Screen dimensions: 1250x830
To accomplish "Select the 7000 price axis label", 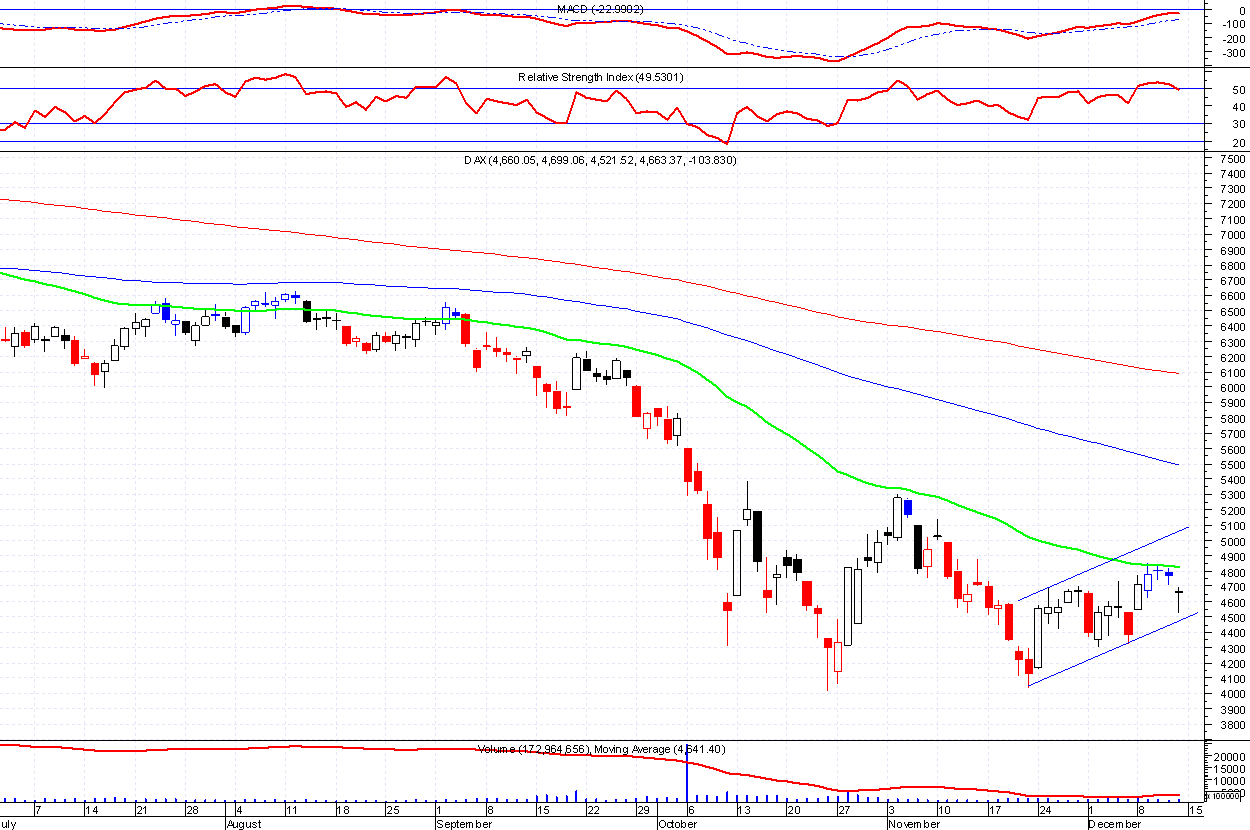I will pyautogui.click(x=1231, y=235).
